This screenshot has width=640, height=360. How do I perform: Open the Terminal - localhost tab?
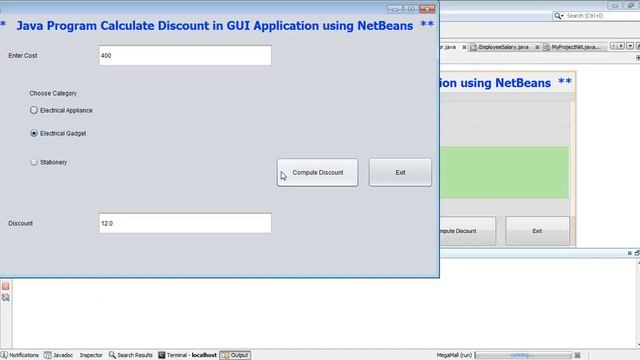click(188, 355)
